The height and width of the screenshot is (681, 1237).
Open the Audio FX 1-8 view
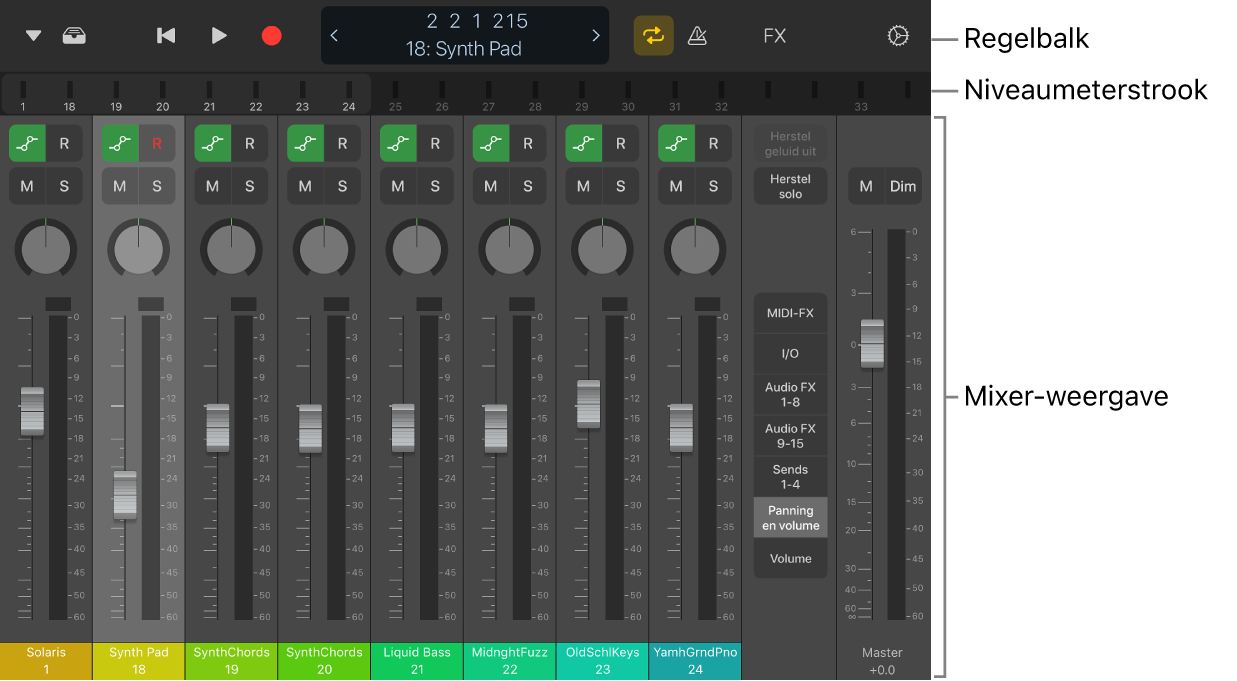click(790, 394)
